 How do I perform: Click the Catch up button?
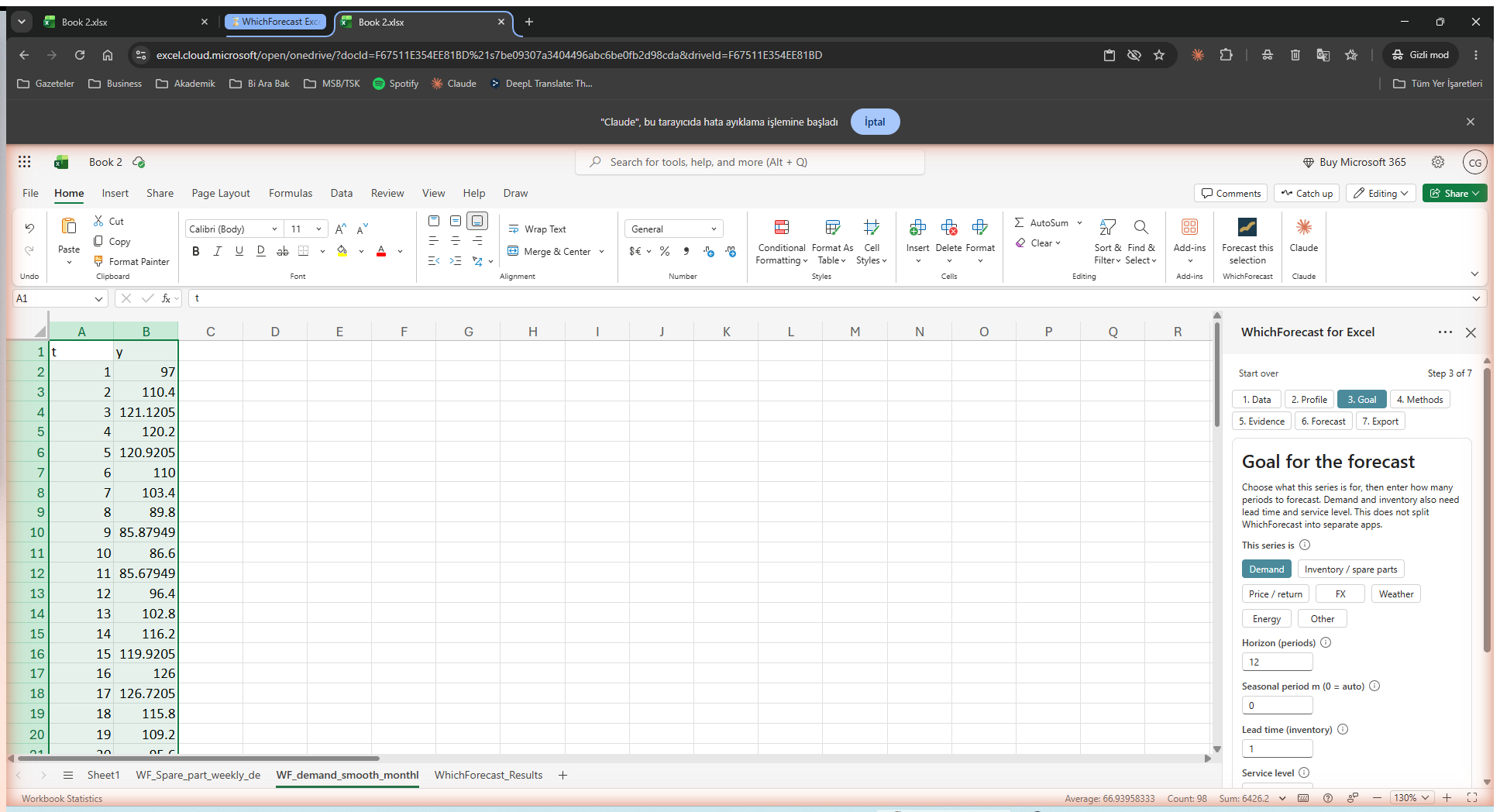pyautogui.click(x=1306, y=193)
